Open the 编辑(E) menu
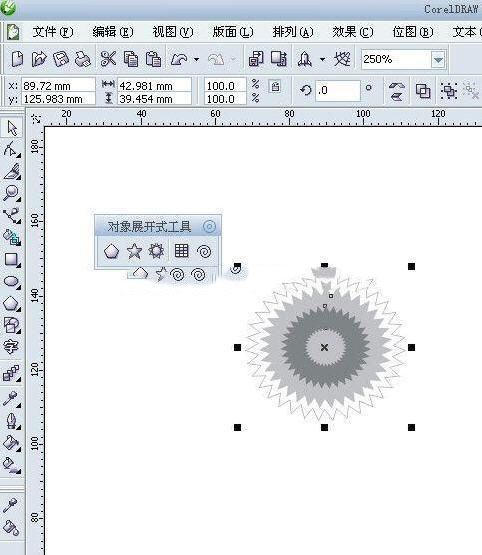This screenshot has width=482, height=555. tap(113, 32)
